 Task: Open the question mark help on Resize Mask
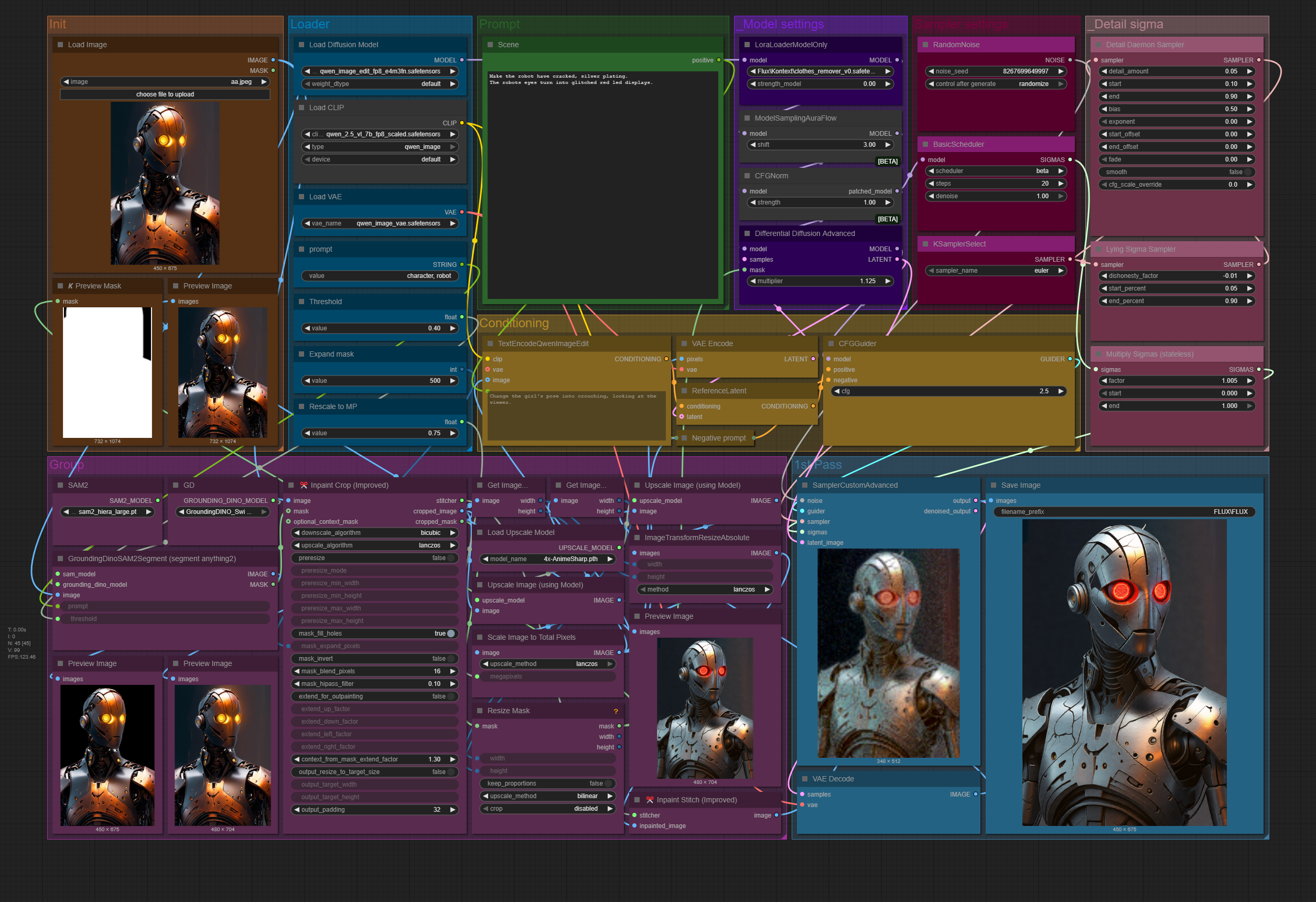[x=616, y=711]
